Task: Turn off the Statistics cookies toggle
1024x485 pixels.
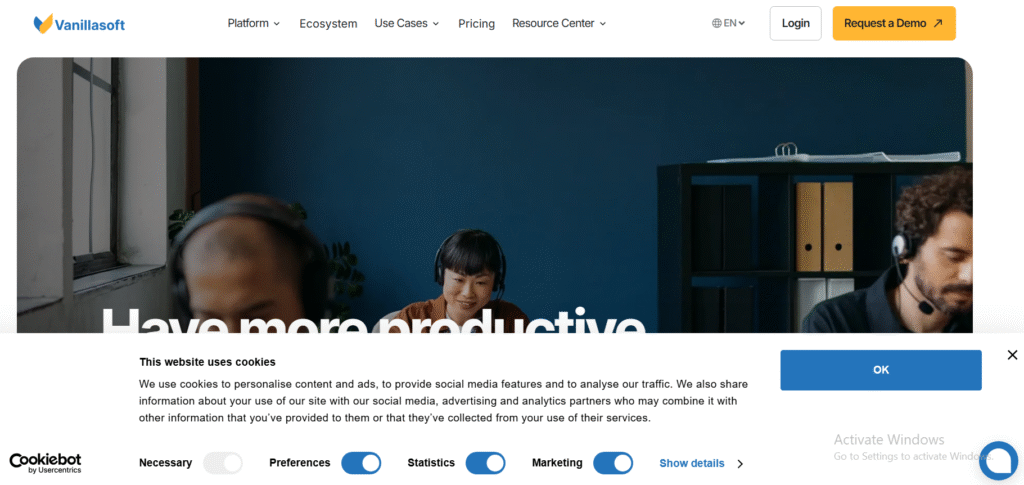Action: [485, 463]
